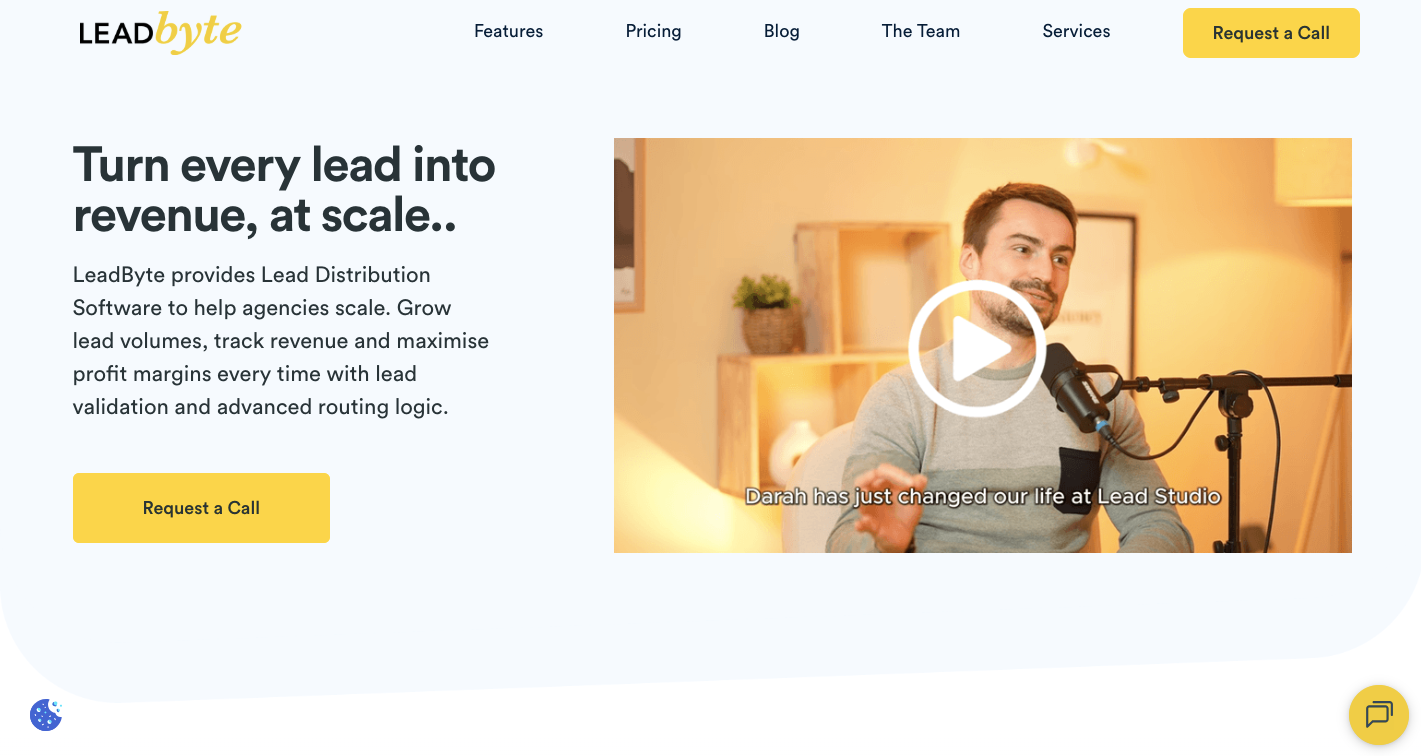Click Request a Call in header
Screen dimensions: 1421x756
tap(1271, 33)
